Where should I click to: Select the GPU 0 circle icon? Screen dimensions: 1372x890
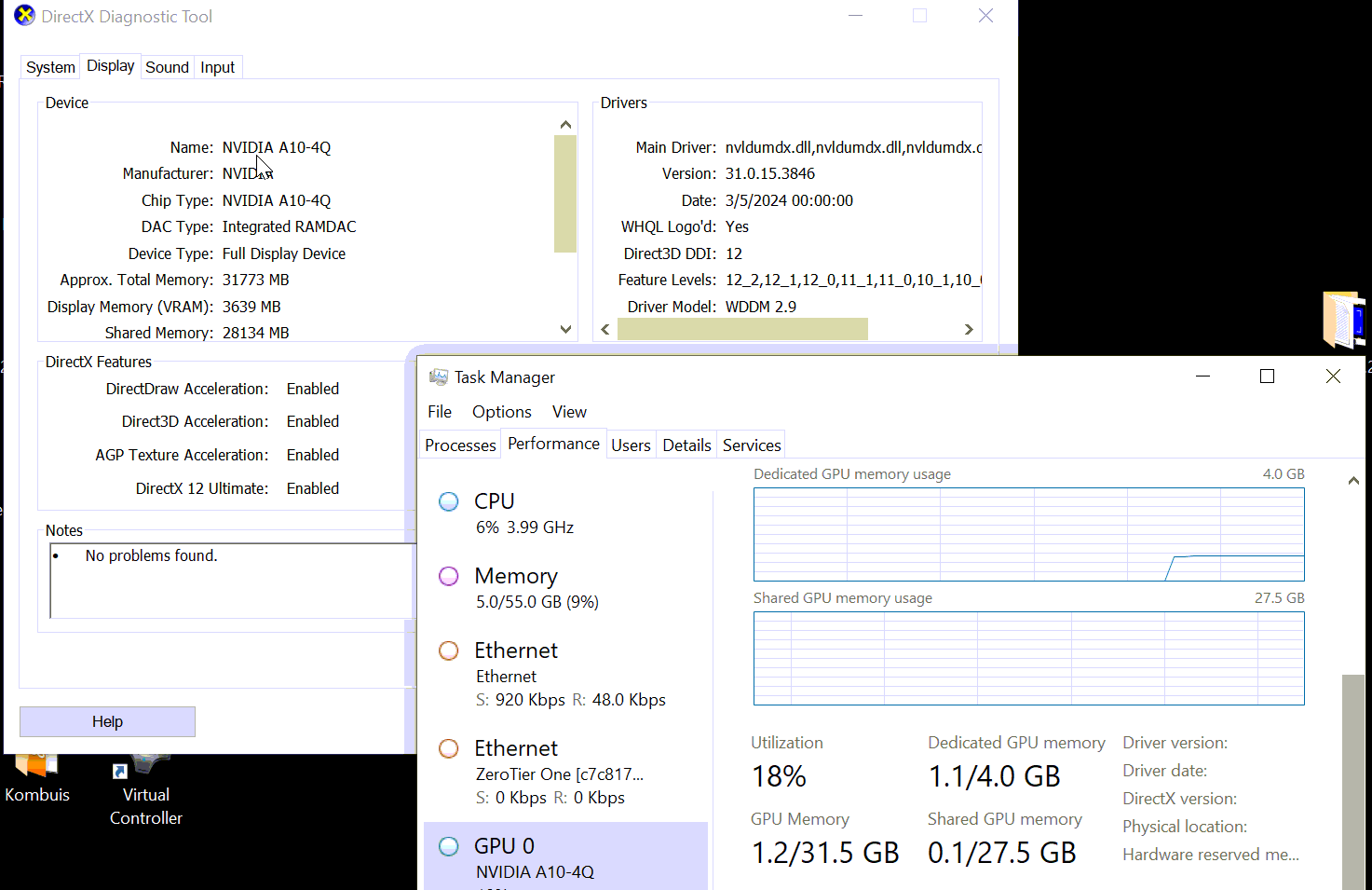tap(449, 846)
